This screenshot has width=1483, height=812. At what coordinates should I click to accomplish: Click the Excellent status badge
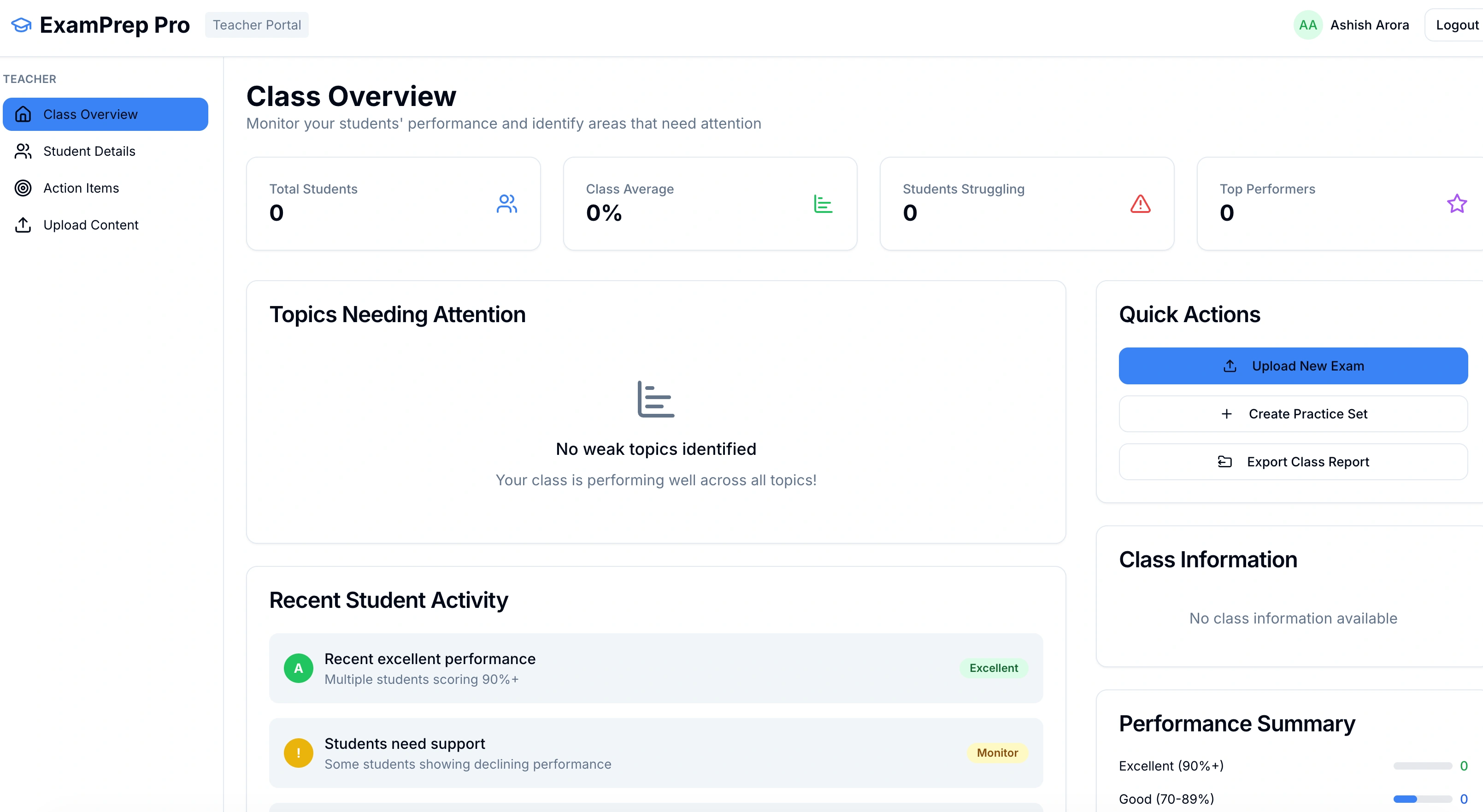click(993, 668)
